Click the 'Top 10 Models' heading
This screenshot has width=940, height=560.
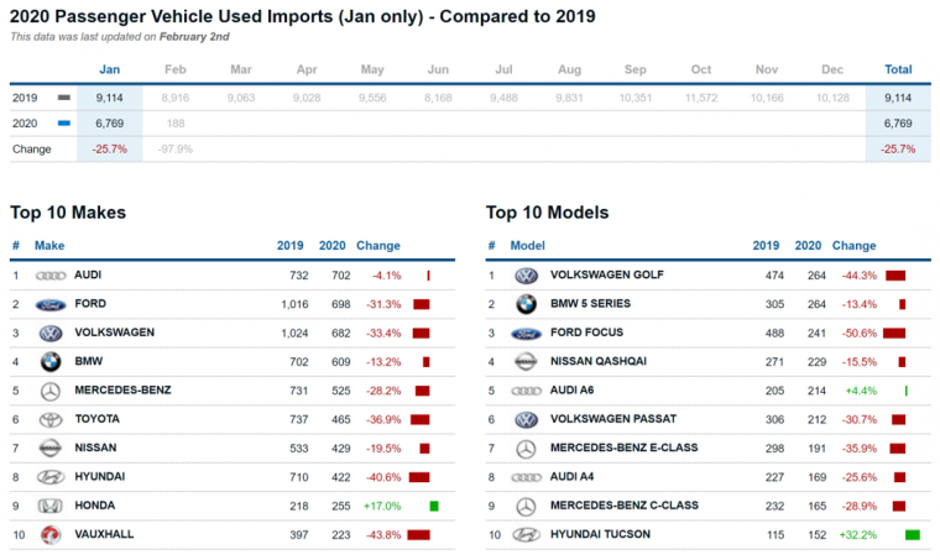coord(547,213)
